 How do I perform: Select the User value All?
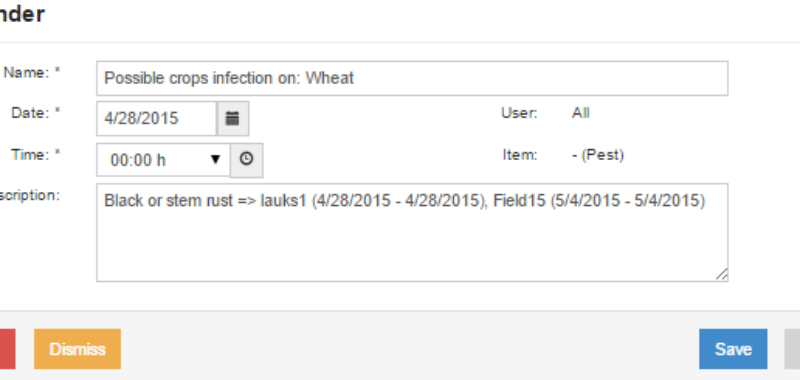click(x=581, y=113)
